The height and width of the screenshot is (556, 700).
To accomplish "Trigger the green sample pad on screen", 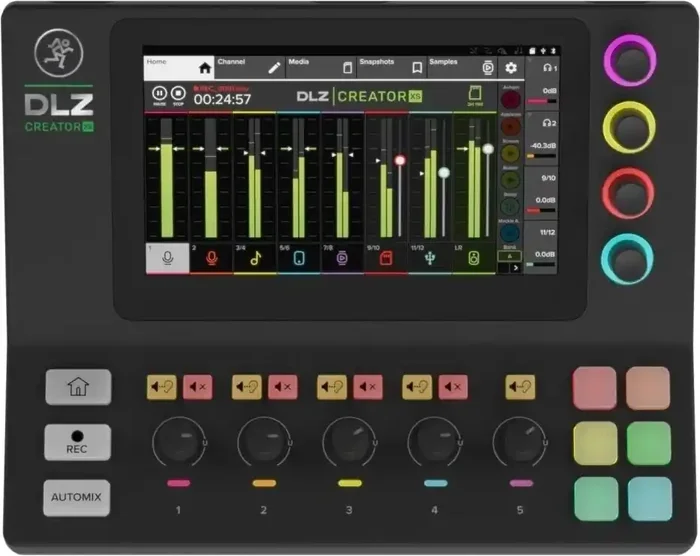I will [510, 180].
